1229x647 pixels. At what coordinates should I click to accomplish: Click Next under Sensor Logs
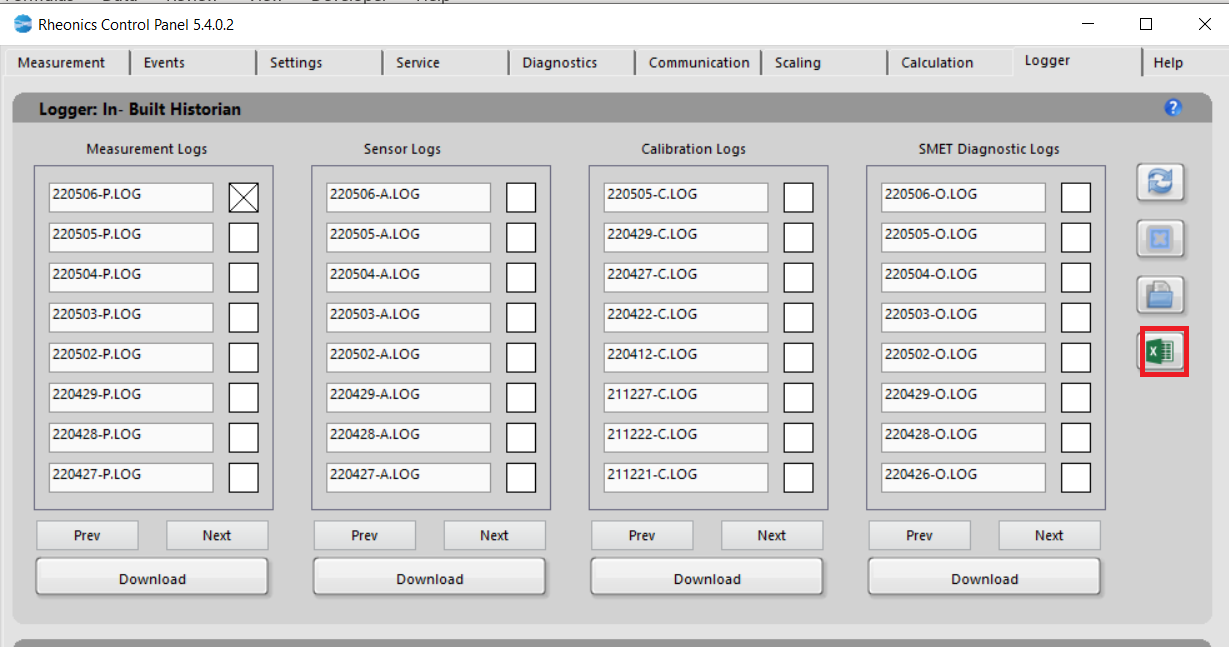494,535
